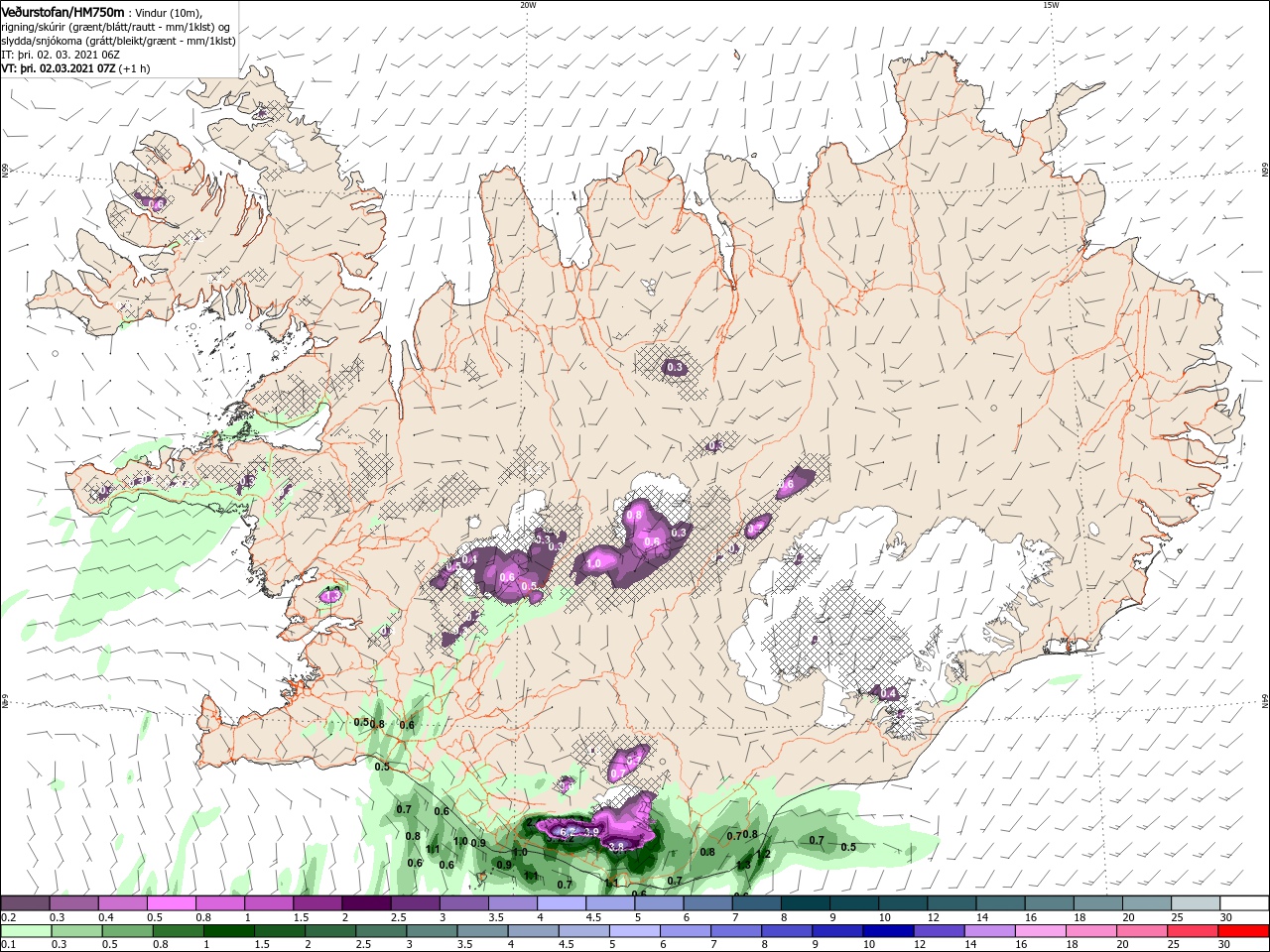1270x952 pixels.
Task: Pick the white snow swatch starting at 30
Action: point(1242,903)
